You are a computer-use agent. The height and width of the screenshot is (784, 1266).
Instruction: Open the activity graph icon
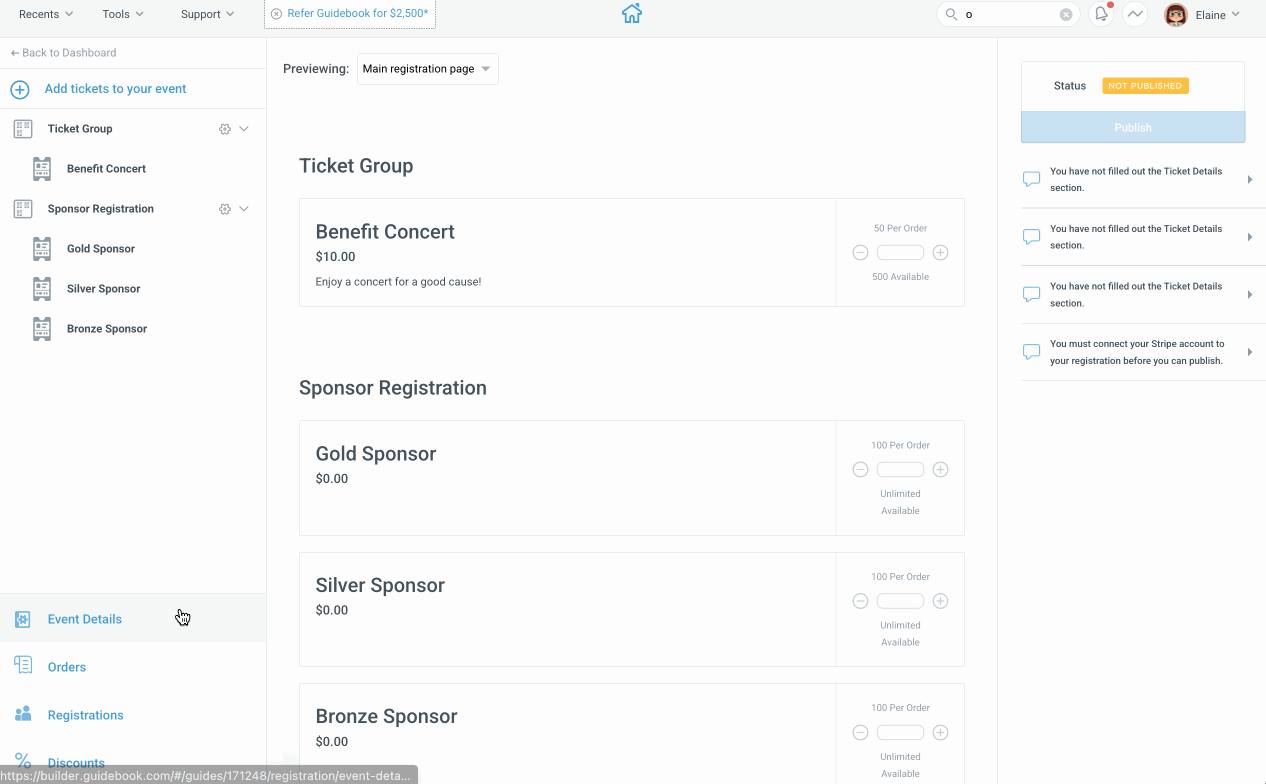click(x=1134, y=14)
